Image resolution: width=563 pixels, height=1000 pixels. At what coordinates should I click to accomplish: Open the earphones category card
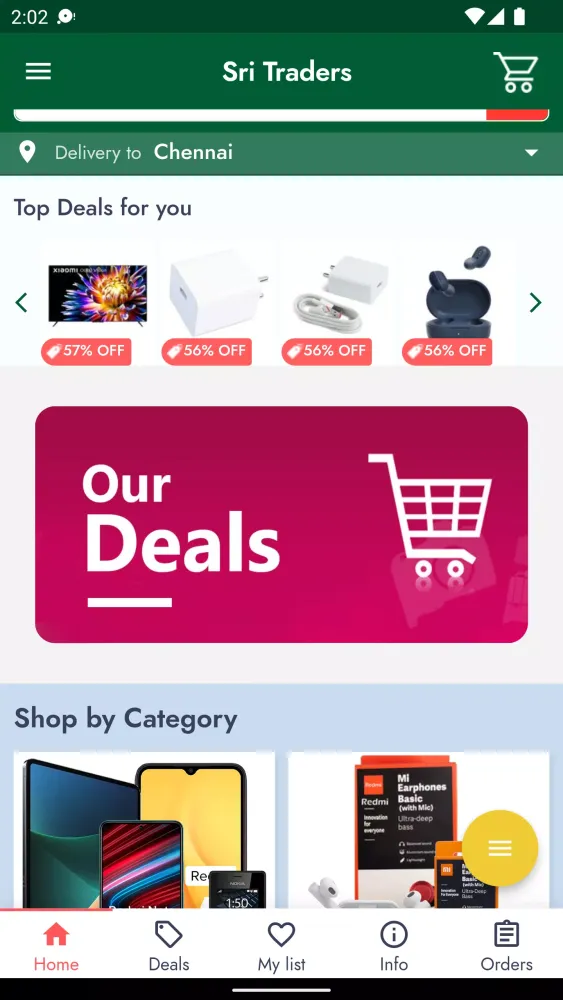coord(419,830)
